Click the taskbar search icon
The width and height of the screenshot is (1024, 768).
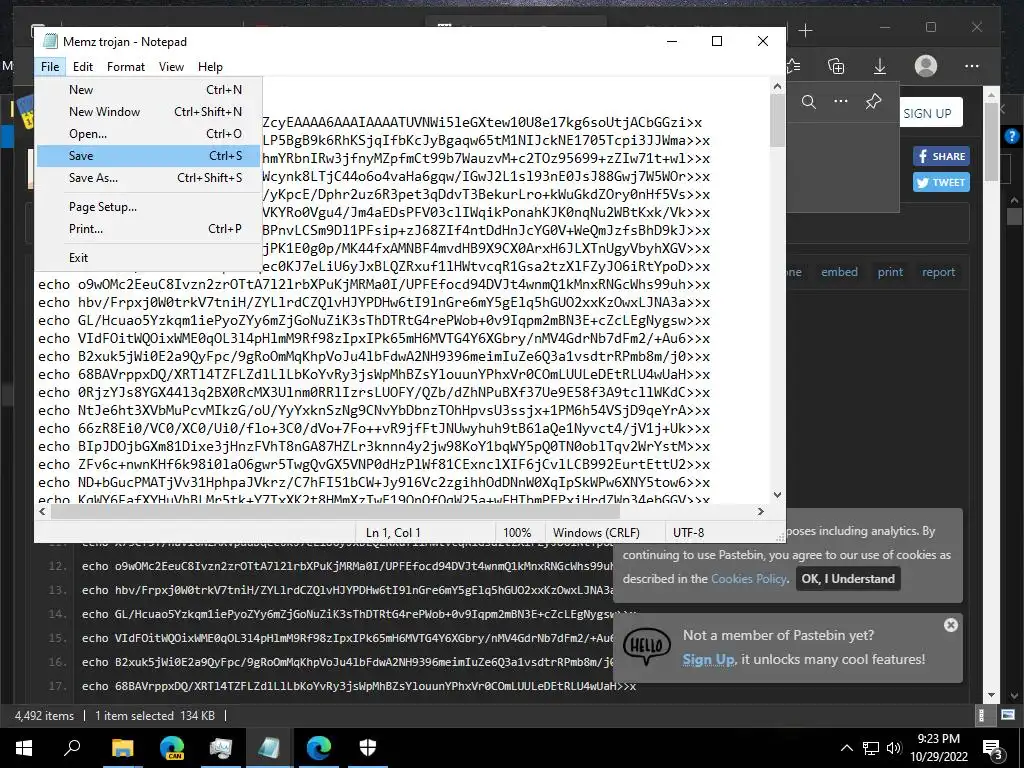[72, 748]
